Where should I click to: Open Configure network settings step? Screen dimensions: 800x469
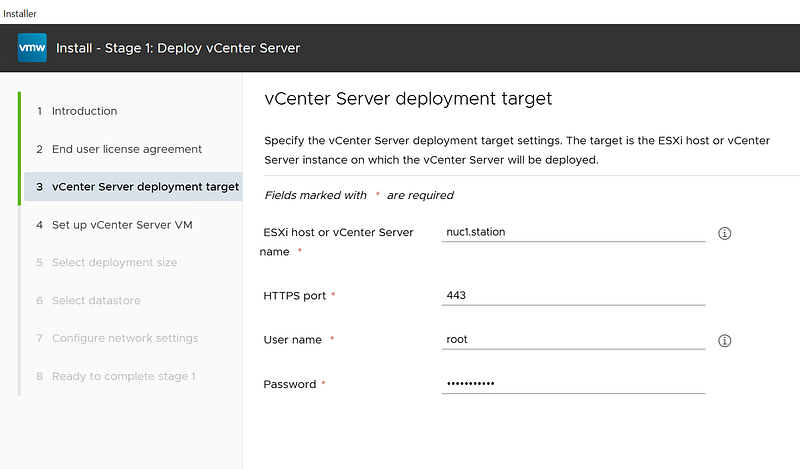click(x=124, y=338)
